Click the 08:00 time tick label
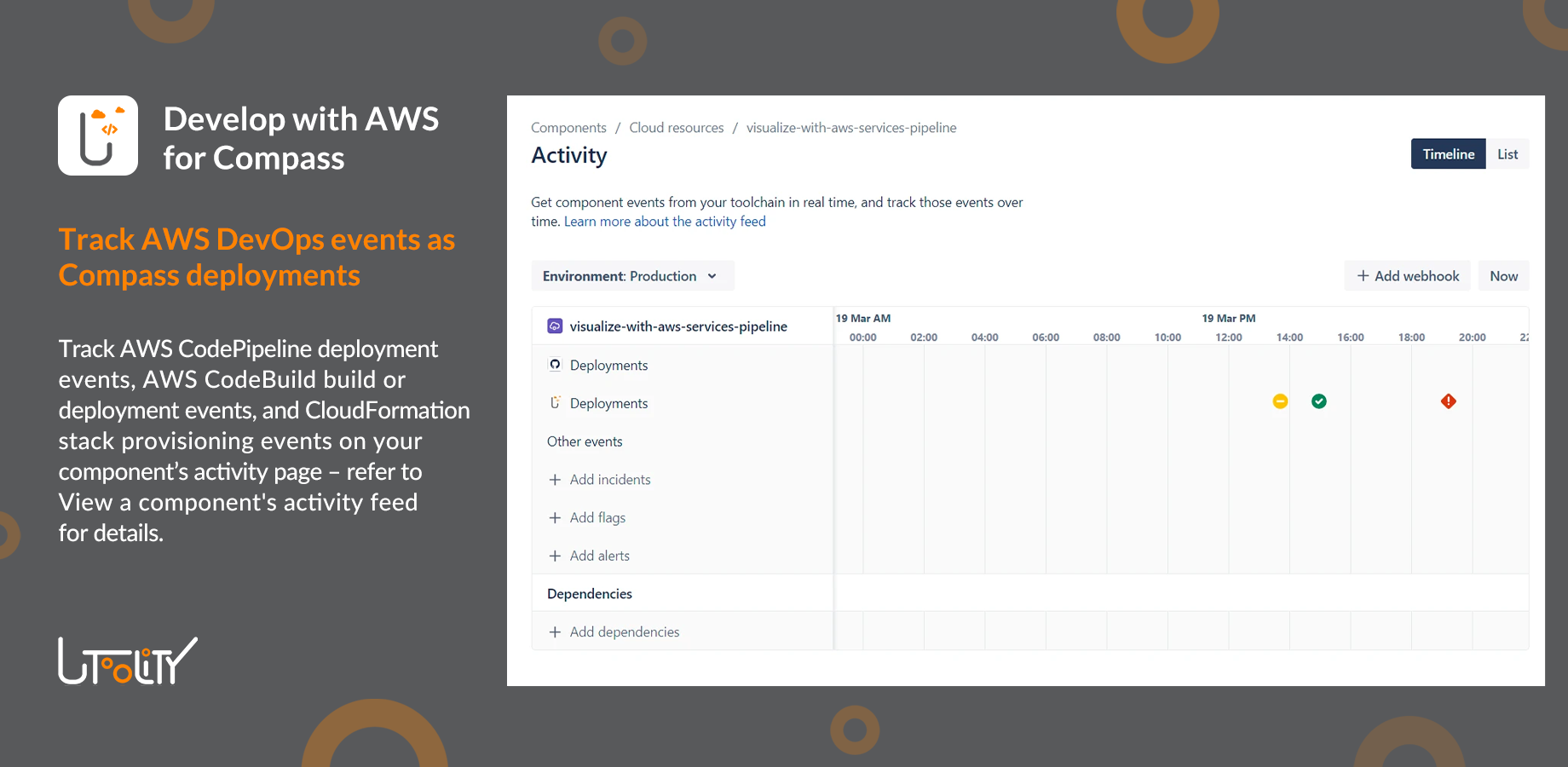 pyautogui.click(x=1107, y=337)
